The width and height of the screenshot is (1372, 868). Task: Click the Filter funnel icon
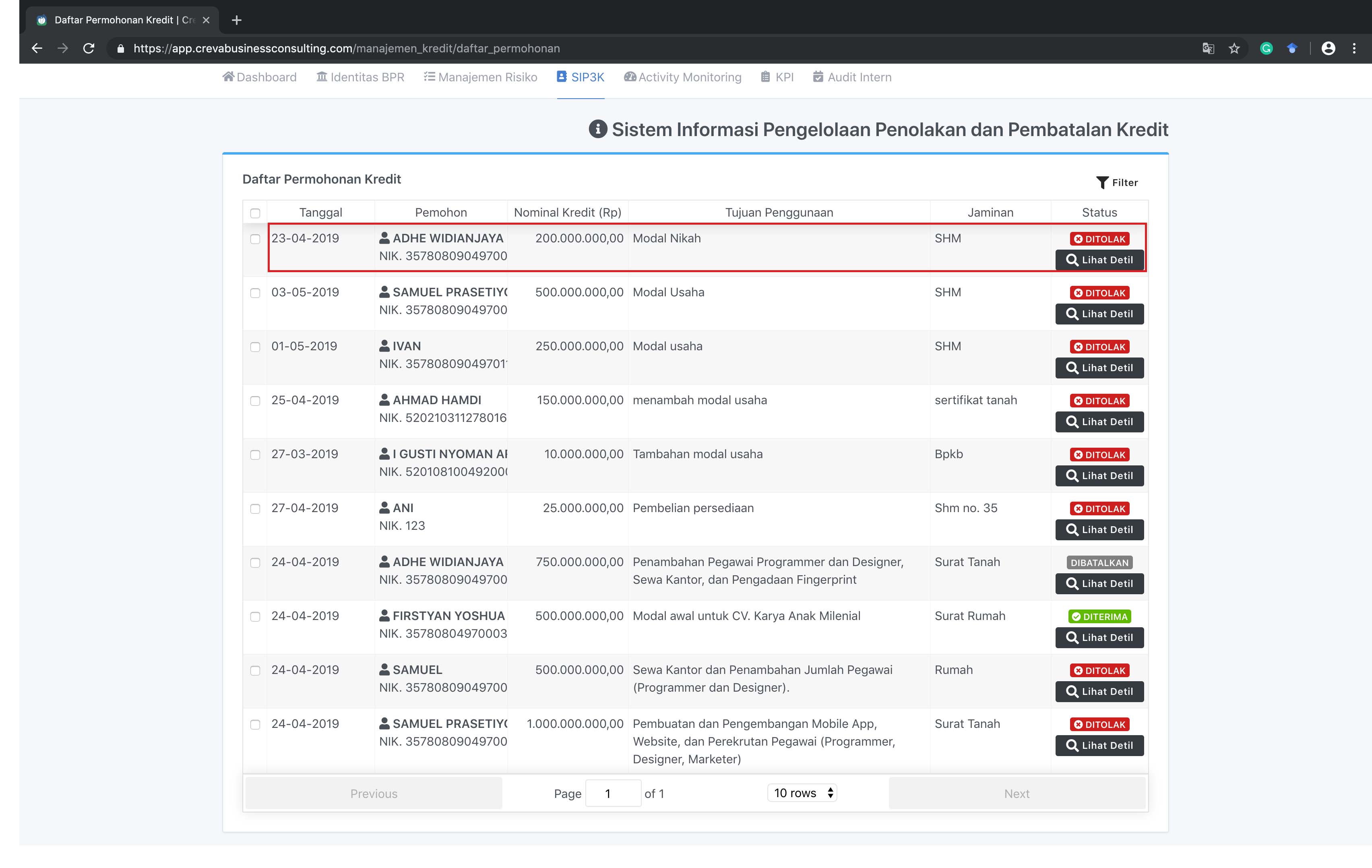pyautogui.click(x=1102, y=182)
